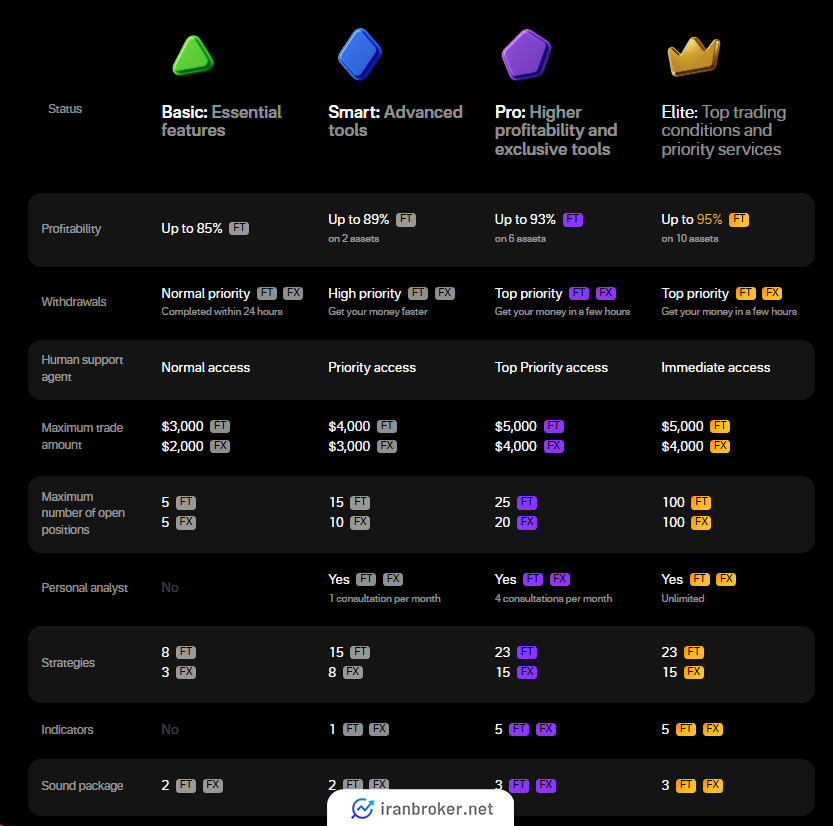Screen dimensions: 833x826
Task: Click '1 consultation per month' text
Action: [x=385, y=598]
